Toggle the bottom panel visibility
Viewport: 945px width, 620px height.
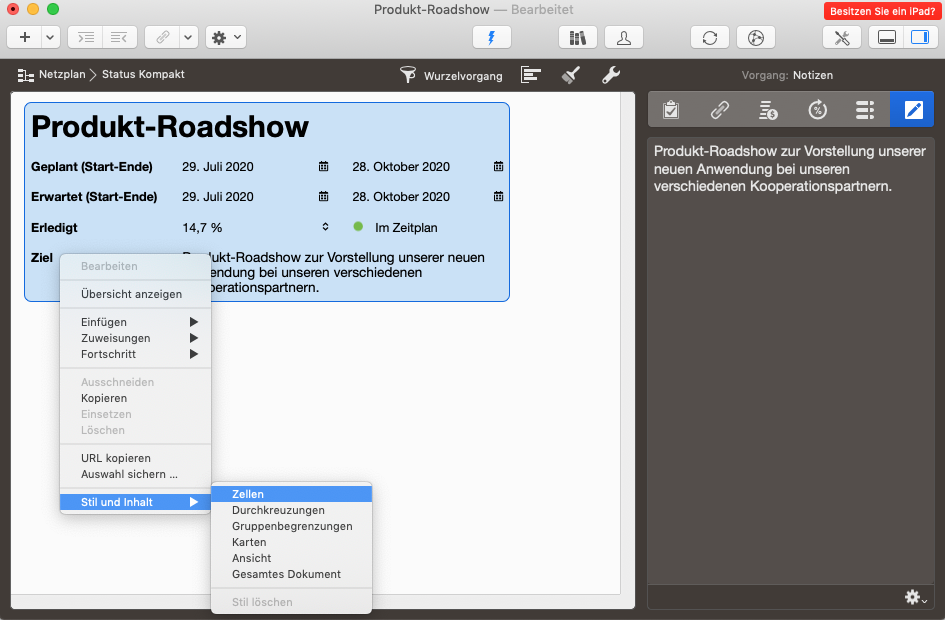click(x=885, y=37)
